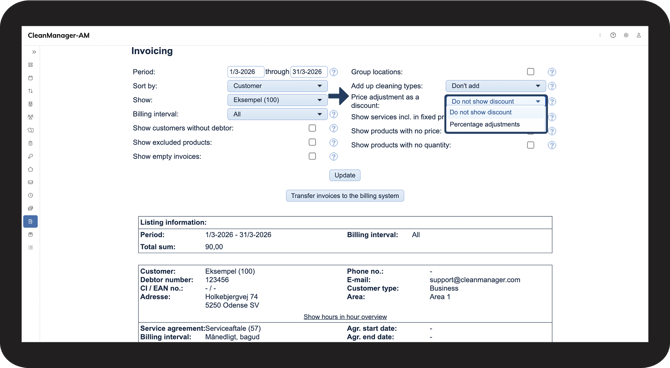Click the Invoicing page heading
The width and height of the screenshot is (670, 368).
(x=152, y=51)
